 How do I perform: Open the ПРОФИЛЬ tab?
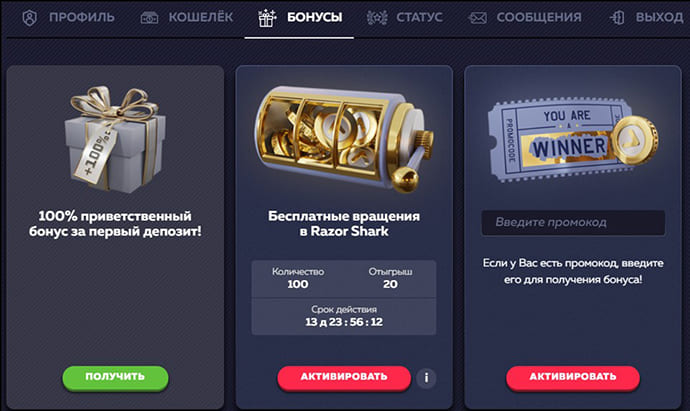coord(81,18)
